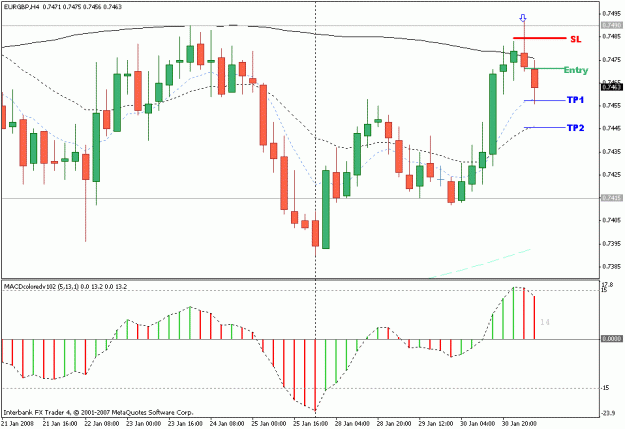Click the green Entry label
The image size is (625, 429).
[576, 70]
